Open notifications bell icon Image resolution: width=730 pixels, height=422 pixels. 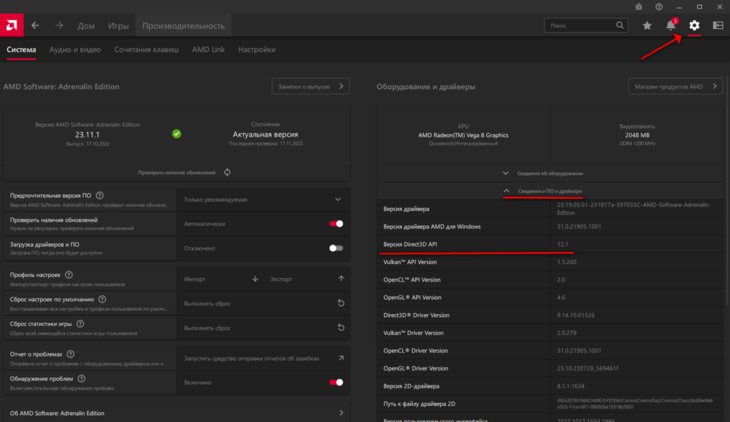tap(671, 26)
